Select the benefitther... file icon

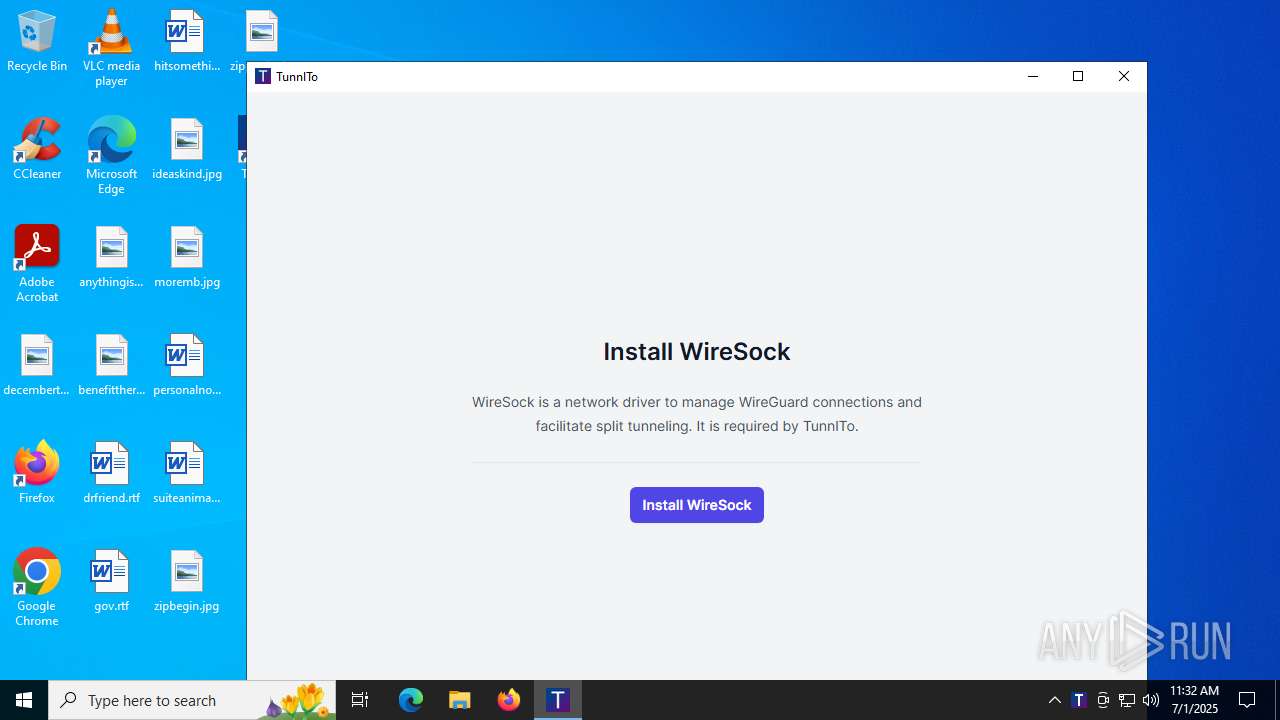(x=111, y=365)
